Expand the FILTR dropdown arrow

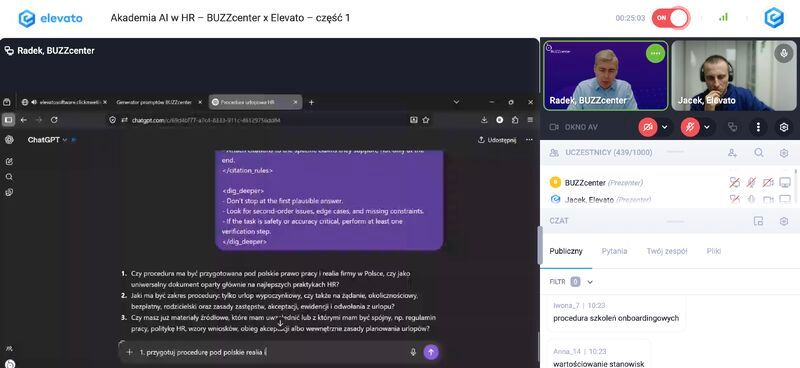590,282
